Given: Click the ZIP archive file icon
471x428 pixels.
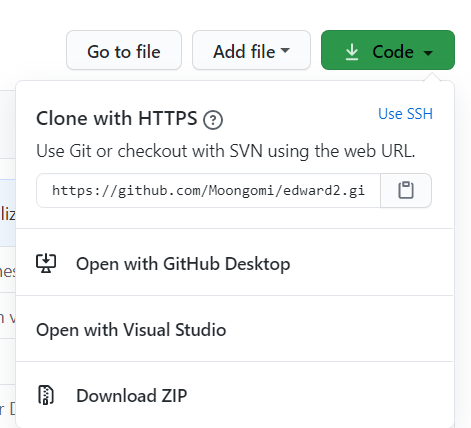Looking at the screenshot, I should [46, 395].
